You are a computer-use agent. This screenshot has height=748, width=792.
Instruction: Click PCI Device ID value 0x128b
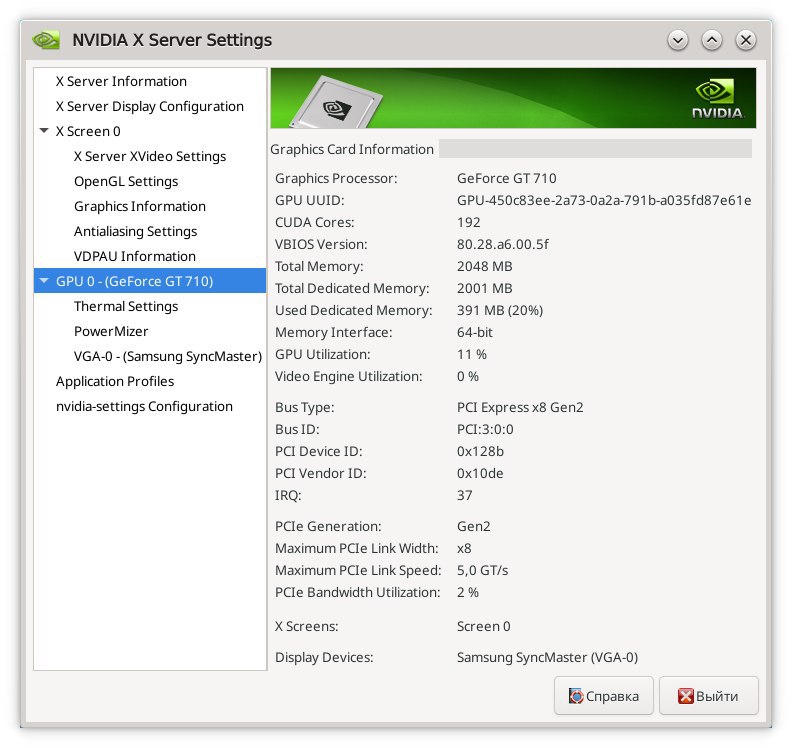click(480, 451)
